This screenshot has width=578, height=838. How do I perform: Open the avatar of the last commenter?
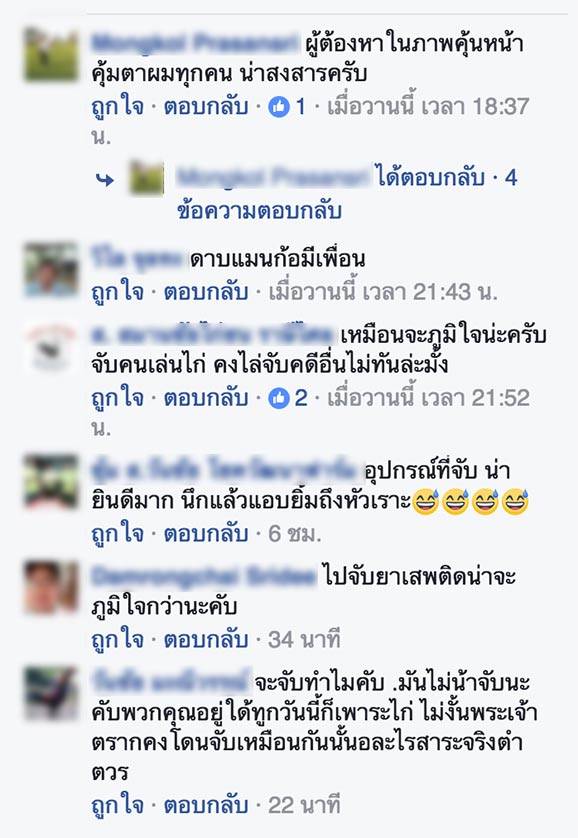point(52,693)
